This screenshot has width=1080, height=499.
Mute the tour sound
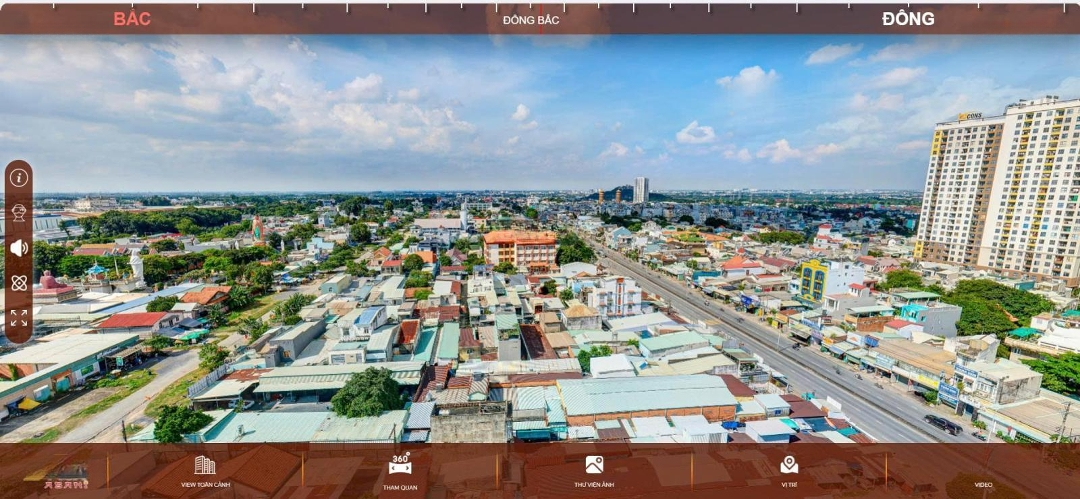click(x=19, y=248)
